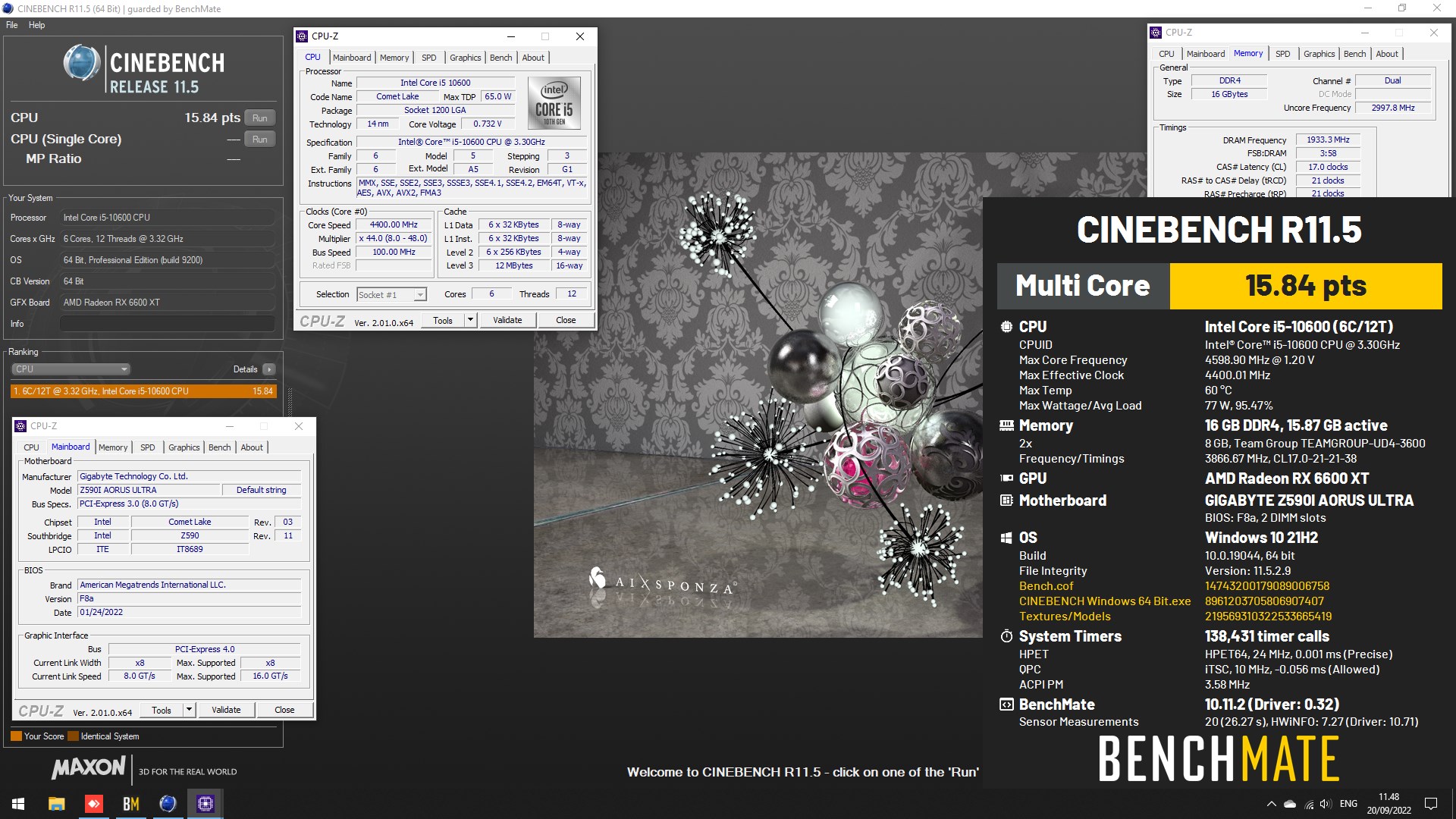Viewport: 1456px width, 819px height.
Task: Expand Tools dropdown arrow in top-center CPU-Z window
Action: [470, 321]
